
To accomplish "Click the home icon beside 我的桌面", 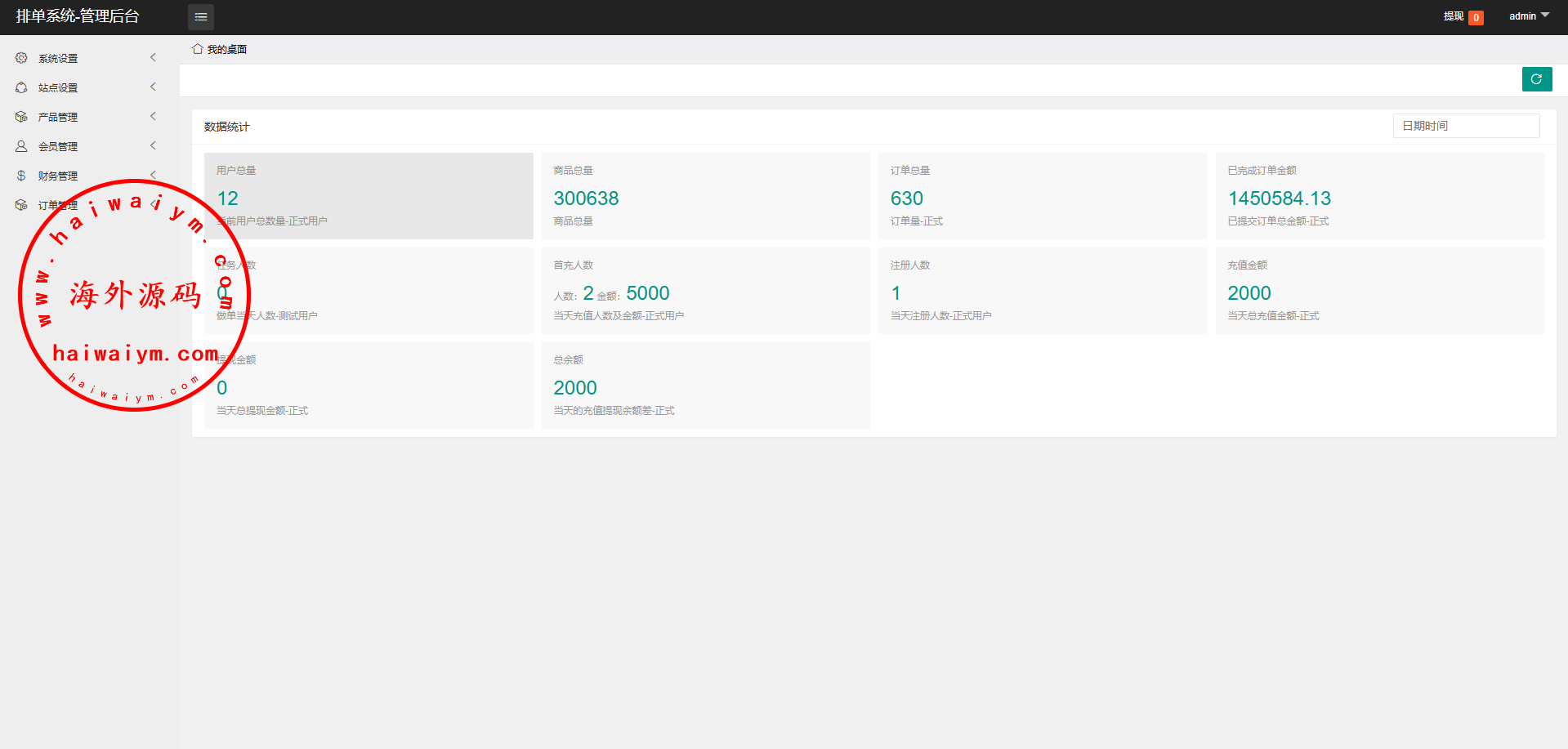I will tap(198, 49).
